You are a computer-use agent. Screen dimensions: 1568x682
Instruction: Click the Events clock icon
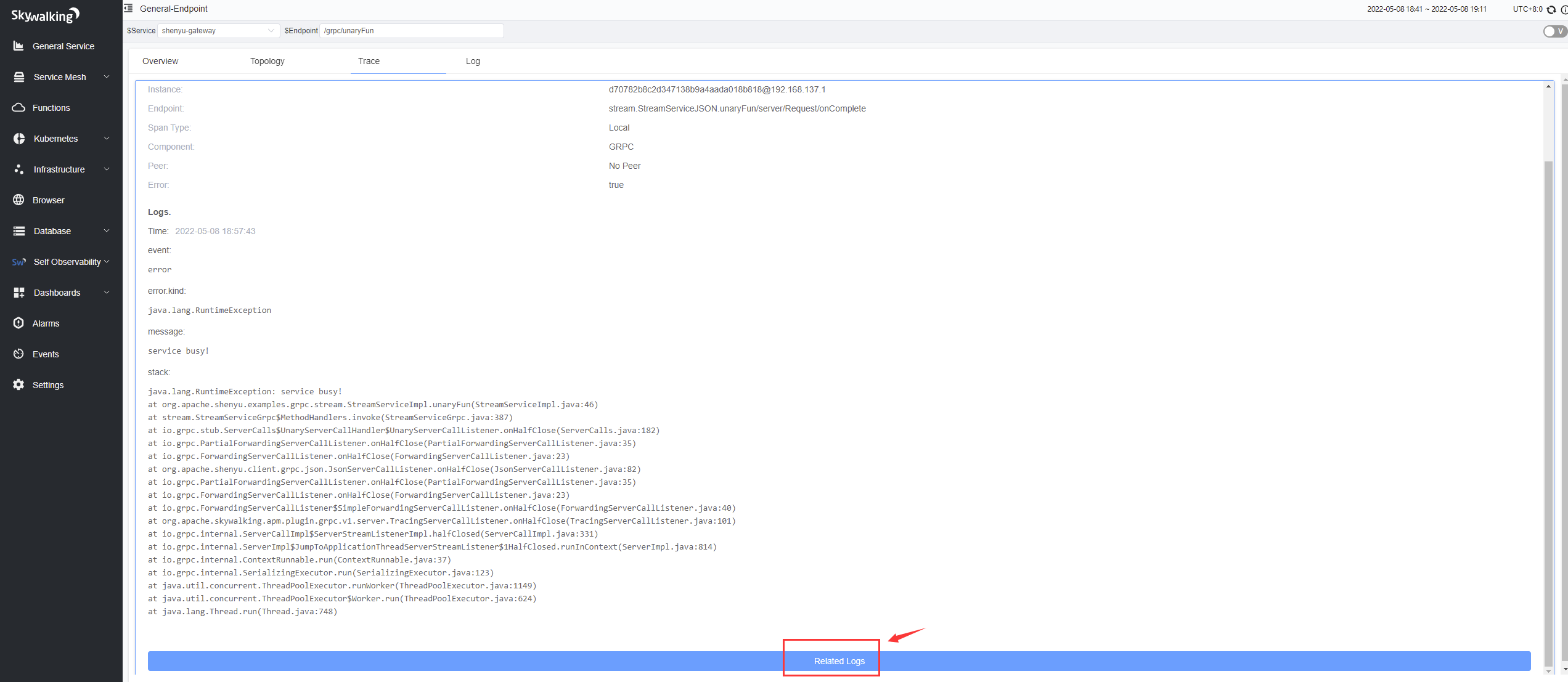tap(18, 354)
